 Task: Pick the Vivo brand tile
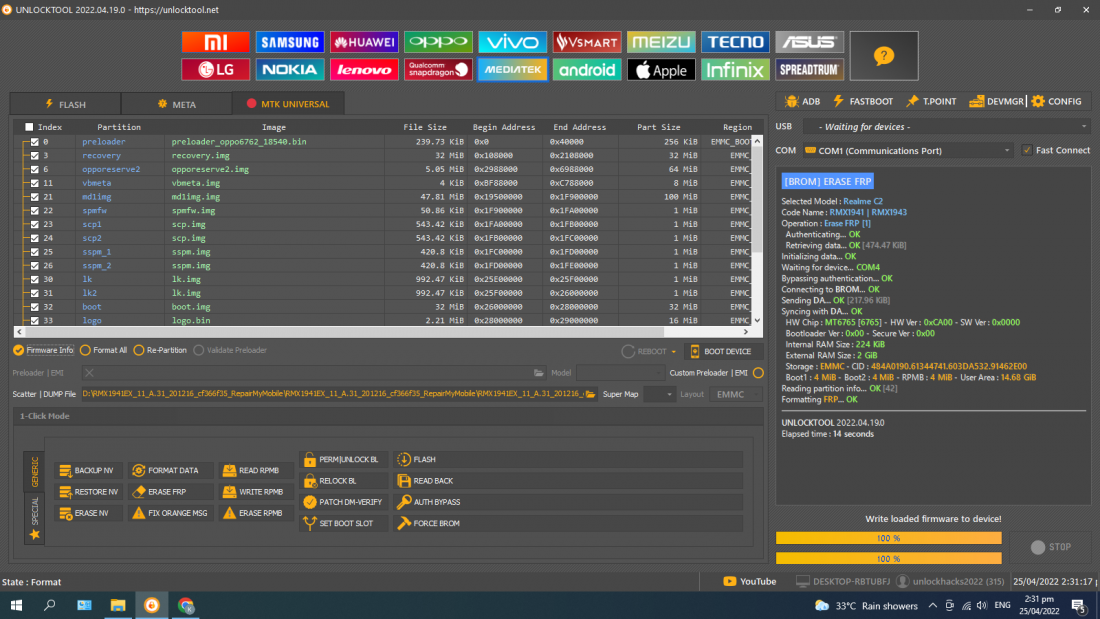(x=513, y=42)
